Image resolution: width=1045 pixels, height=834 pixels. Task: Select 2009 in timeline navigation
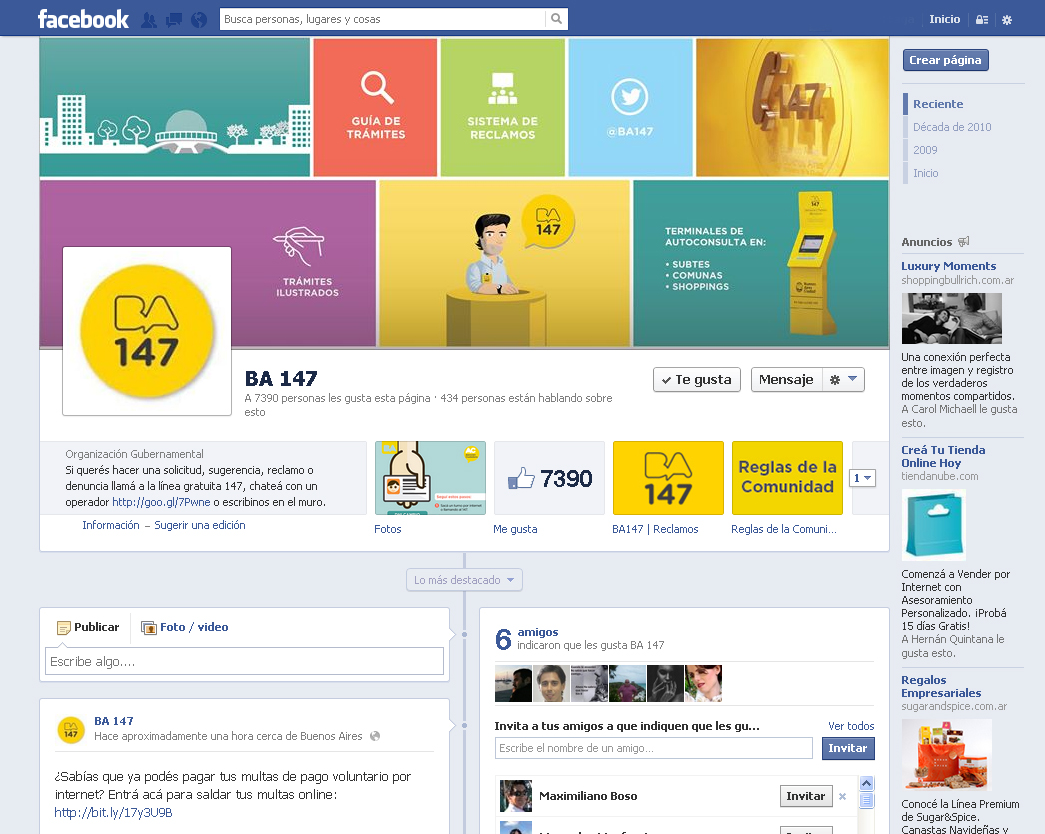coord(925,150)
